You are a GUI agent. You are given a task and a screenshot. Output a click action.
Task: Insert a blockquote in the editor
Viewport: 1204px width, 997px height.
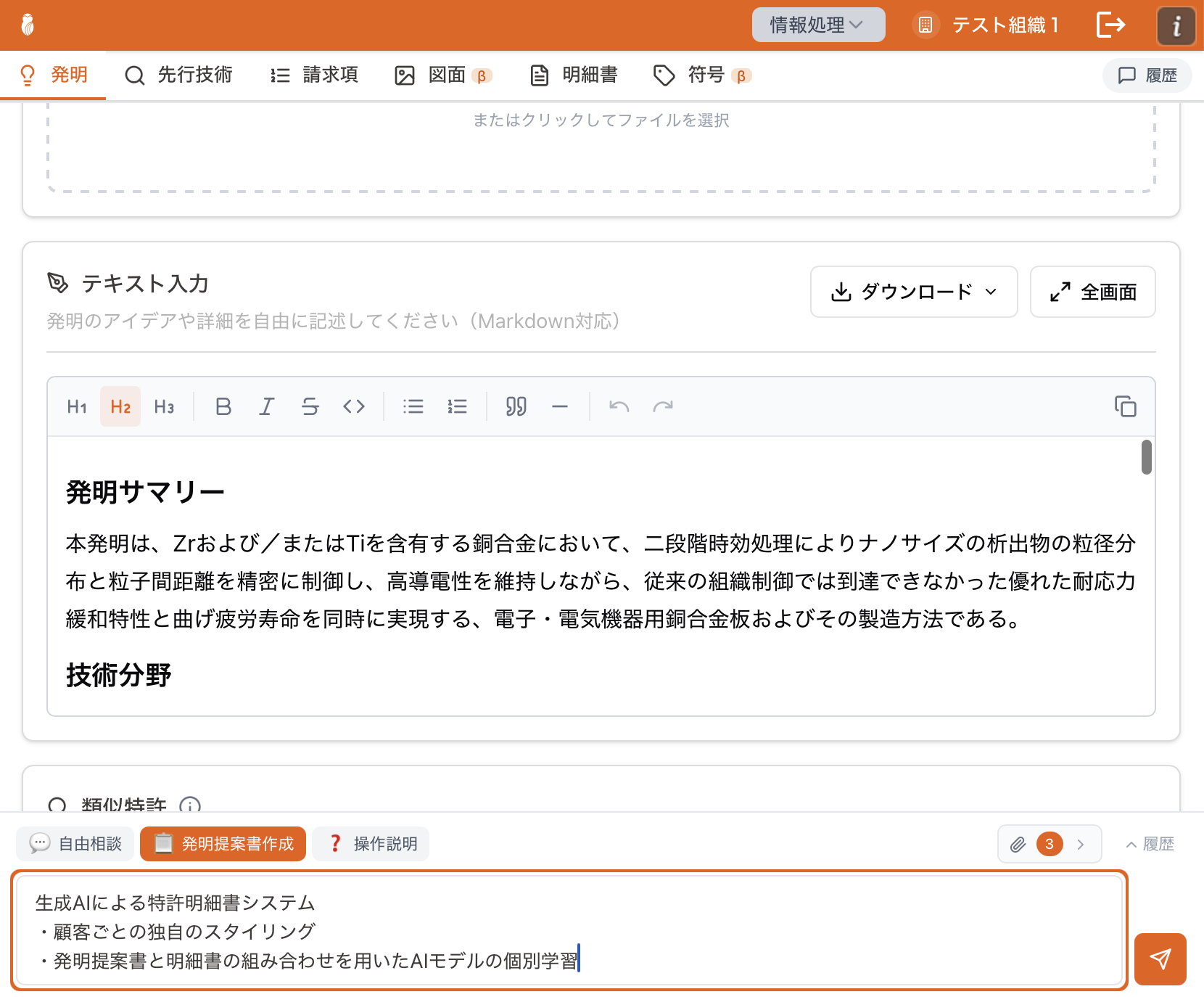[516, 406]
